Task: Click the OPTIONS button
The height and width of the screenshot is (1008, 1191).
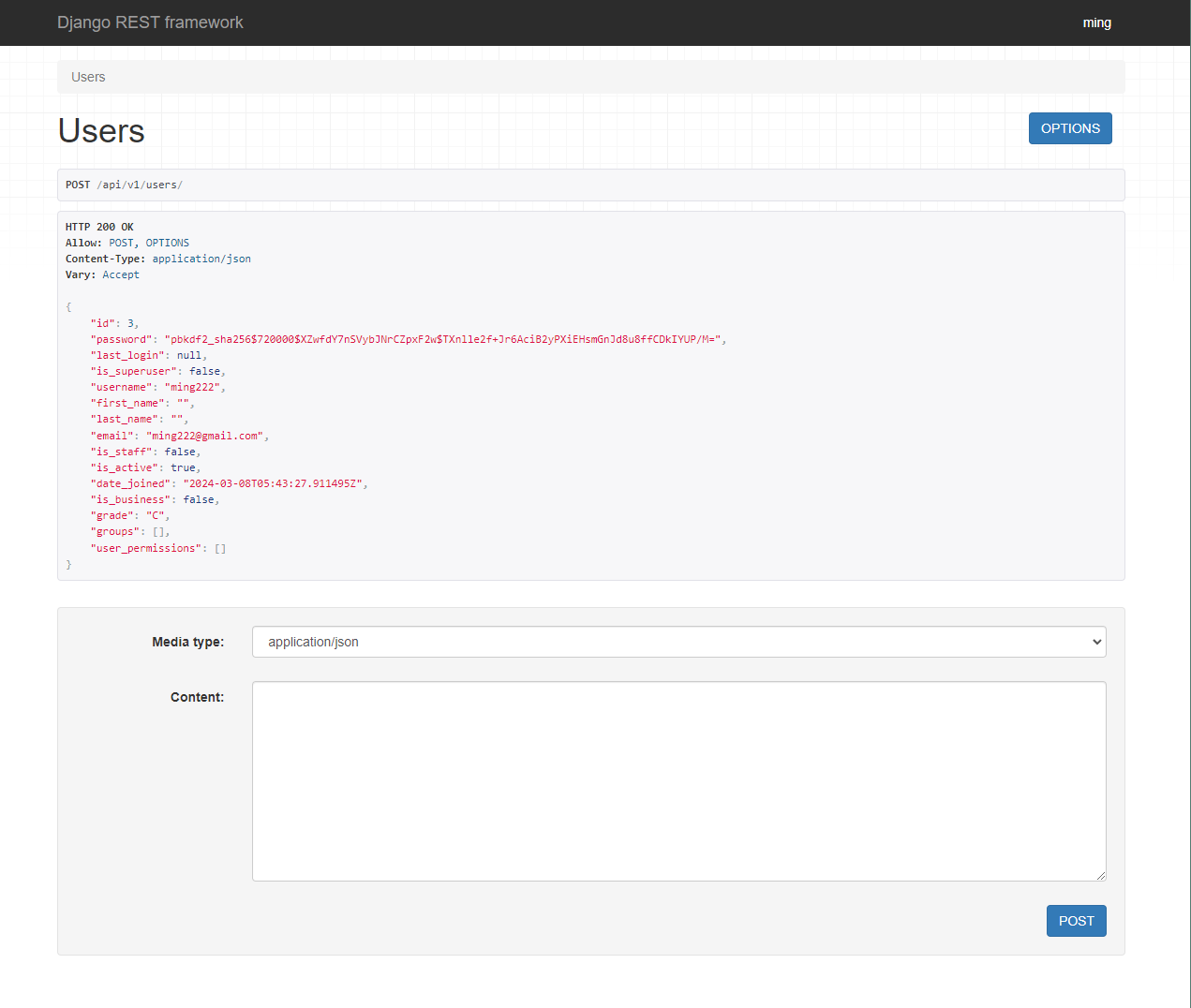Action: [x=1070, y=128]
